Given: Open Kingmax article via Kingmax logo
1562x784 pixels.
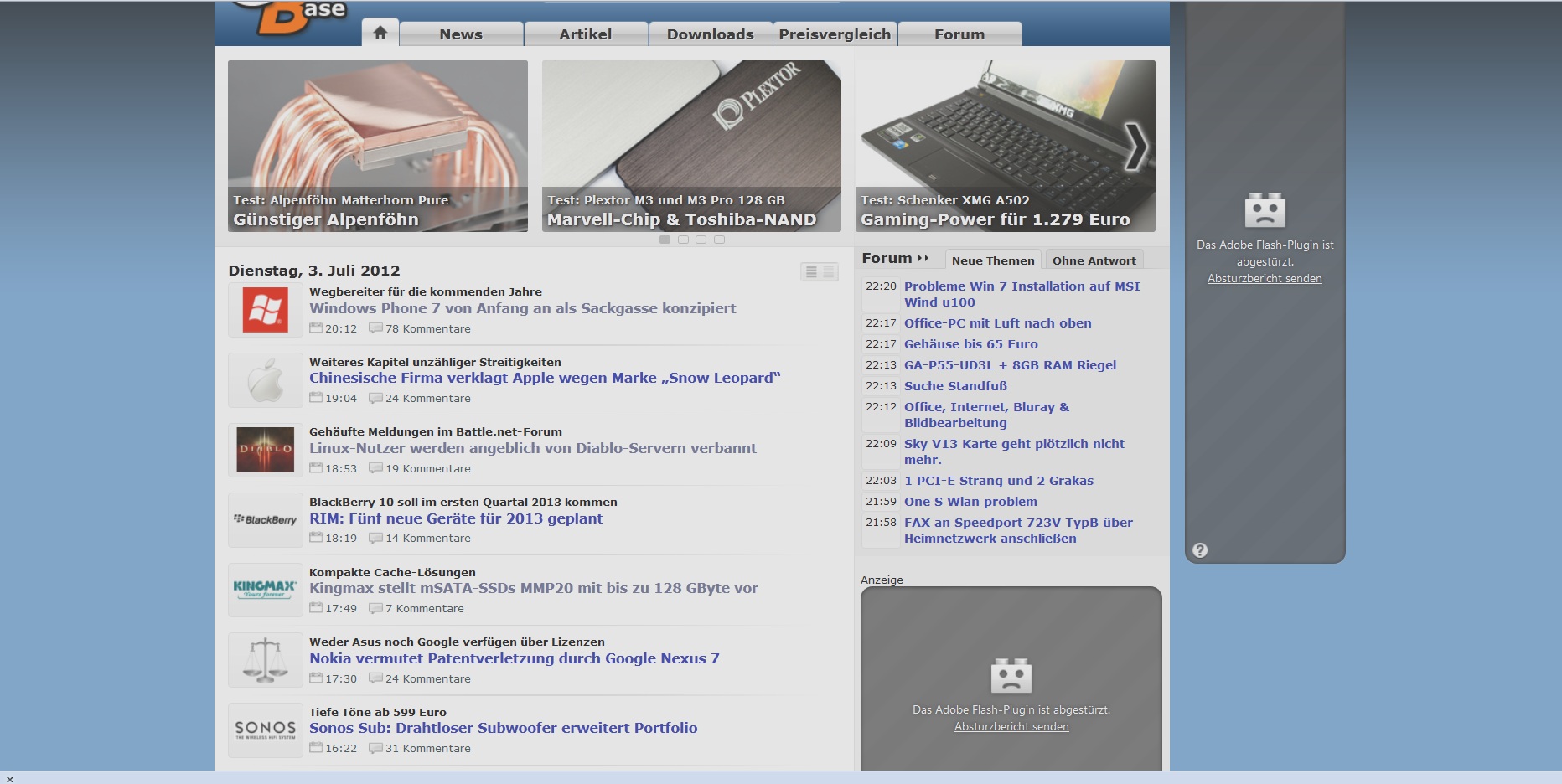Looking at the screenshot, I should (x=266, y=590).
